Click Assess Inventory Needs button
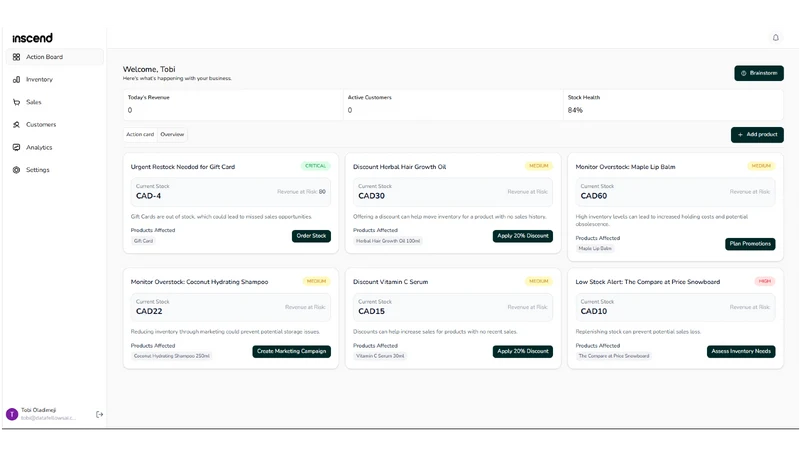The width and height of the screenshot is (800, 450). [x=741, y=352]
